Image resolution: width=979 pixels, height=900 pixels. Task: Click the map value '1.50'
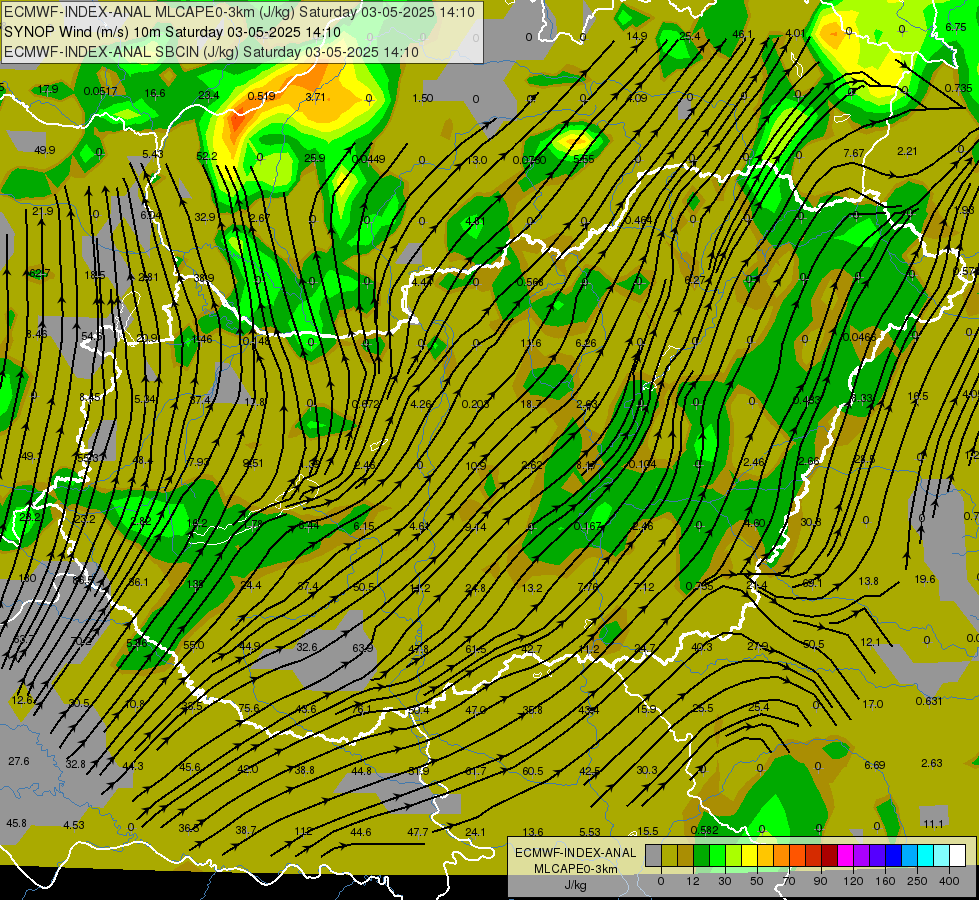coord(423,98)
